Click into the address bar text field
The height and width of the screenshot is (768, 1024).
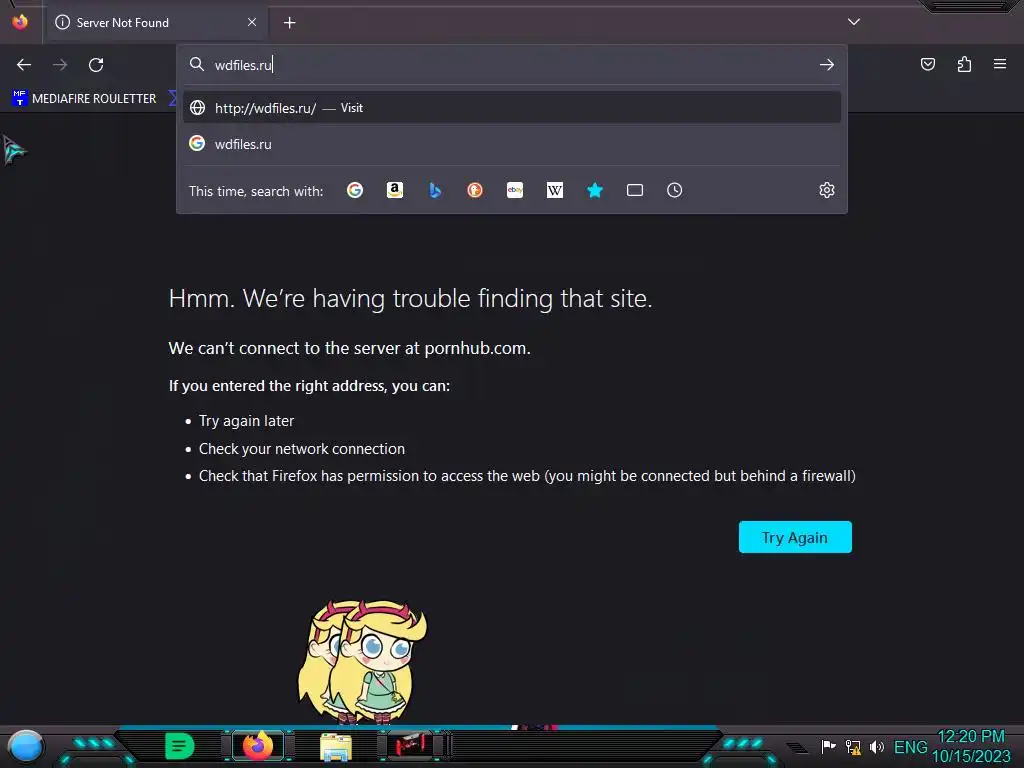511,65
